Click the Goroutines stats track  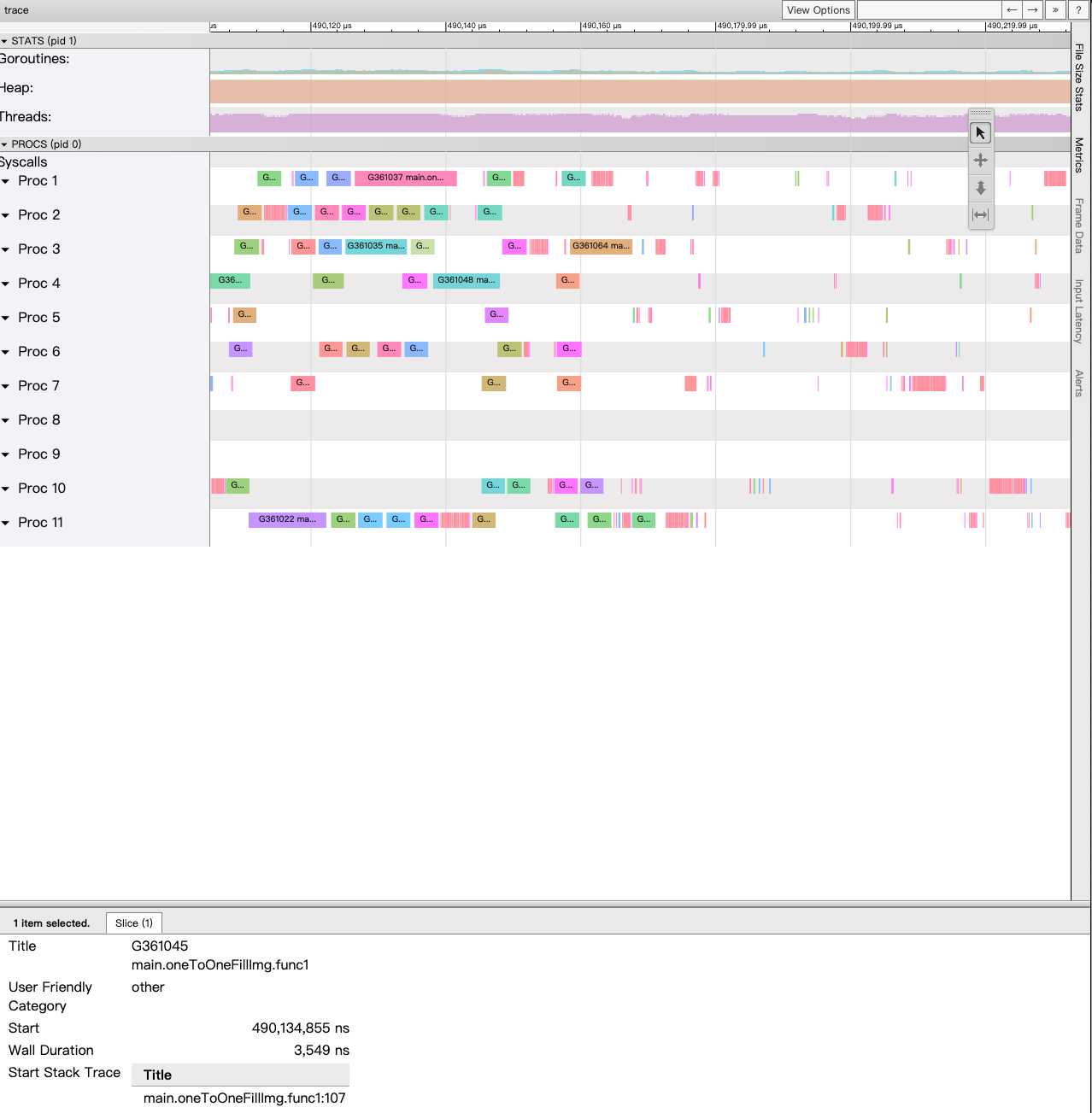[x=640, y=62]
